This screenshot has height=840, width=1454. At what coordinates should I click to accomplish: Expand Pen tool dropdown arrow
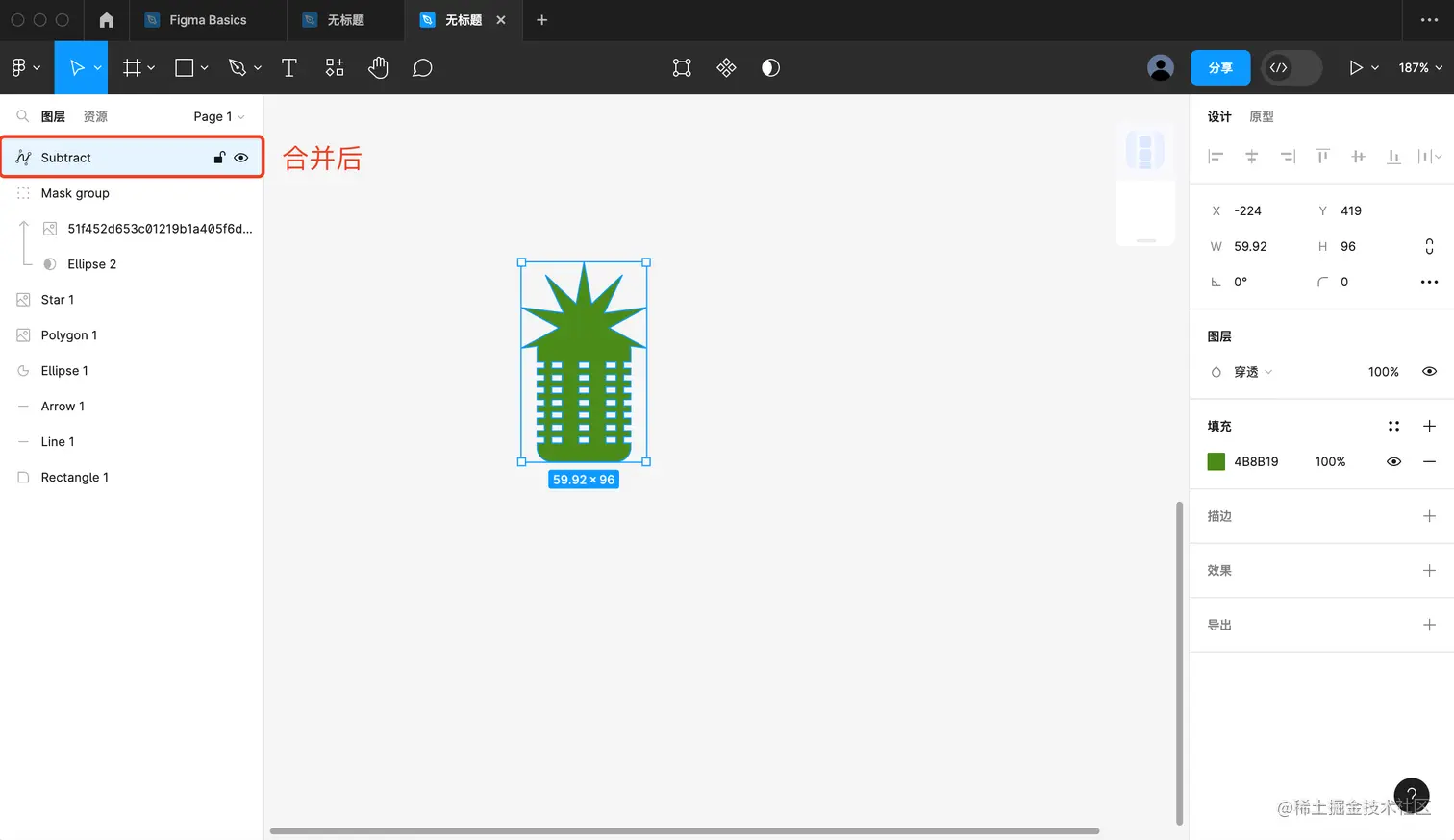tap(258, 68)
